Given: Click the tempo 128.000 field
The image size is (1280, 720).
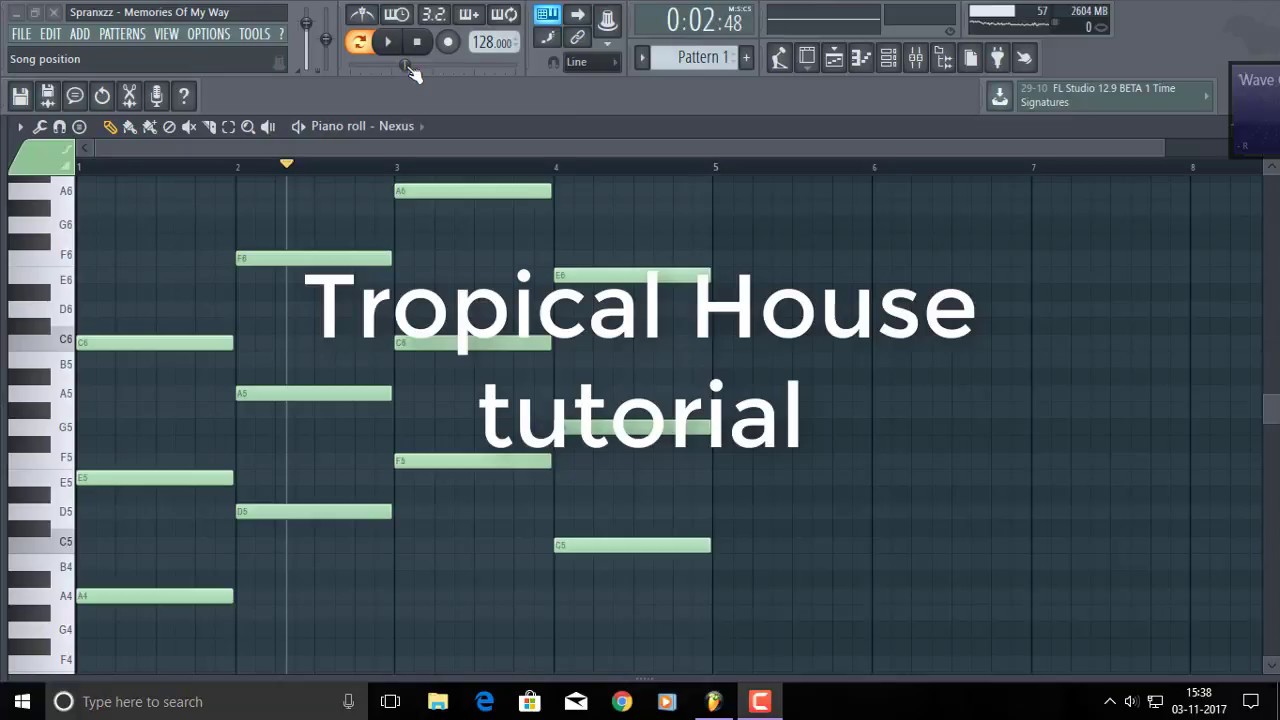Looking at the screenshot, I should (x=493, y=42).
